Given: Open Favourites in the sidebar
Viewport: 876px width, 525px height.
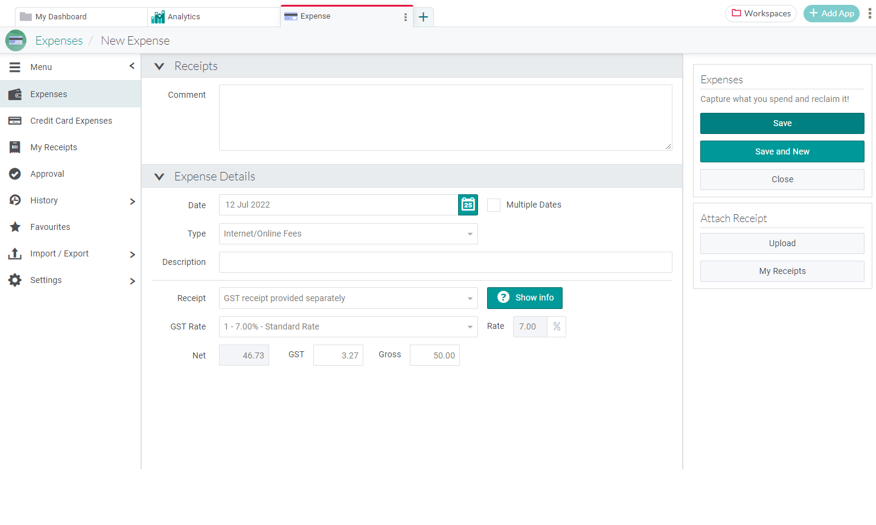Looking at the screenshot, I should click(x=70, y=227).
